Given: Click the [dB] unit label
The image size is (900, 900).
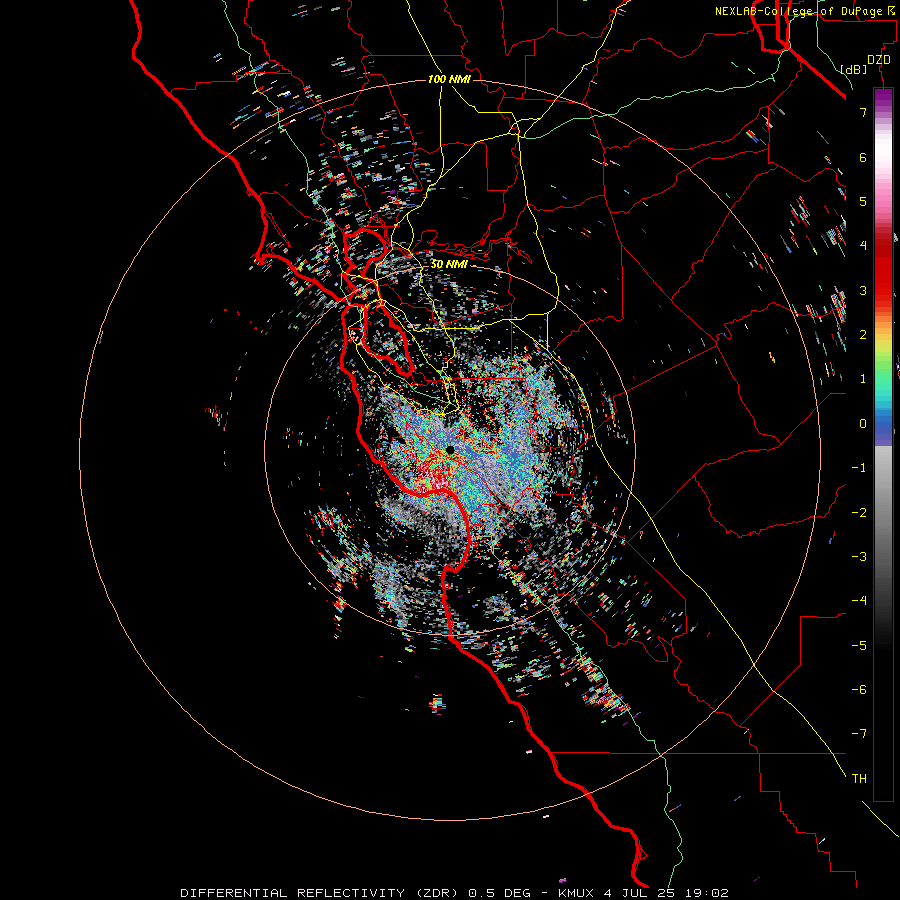Looking at the screenshot, I should point(854,69).
